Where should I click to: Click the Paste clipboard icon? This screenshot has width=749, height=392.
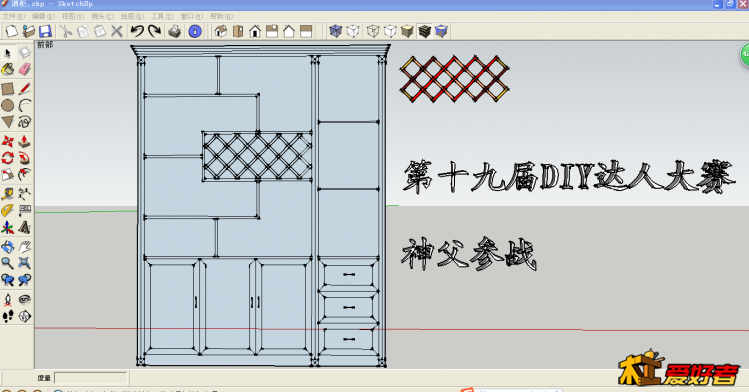pyautogui.click(x=100, y=32)
